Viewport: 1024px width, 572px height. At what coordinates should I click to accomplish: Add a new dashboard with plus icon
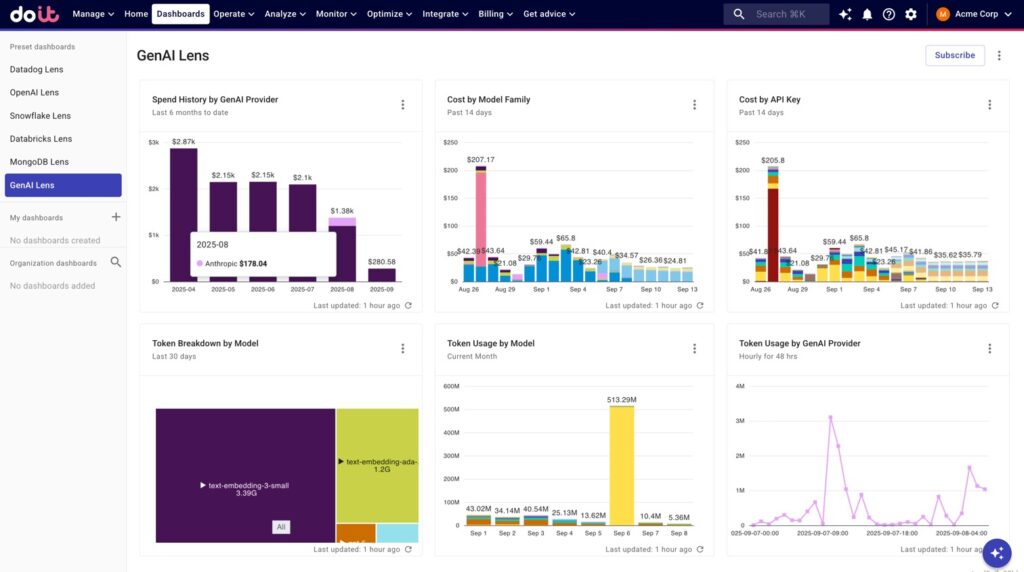click(116, 217)
